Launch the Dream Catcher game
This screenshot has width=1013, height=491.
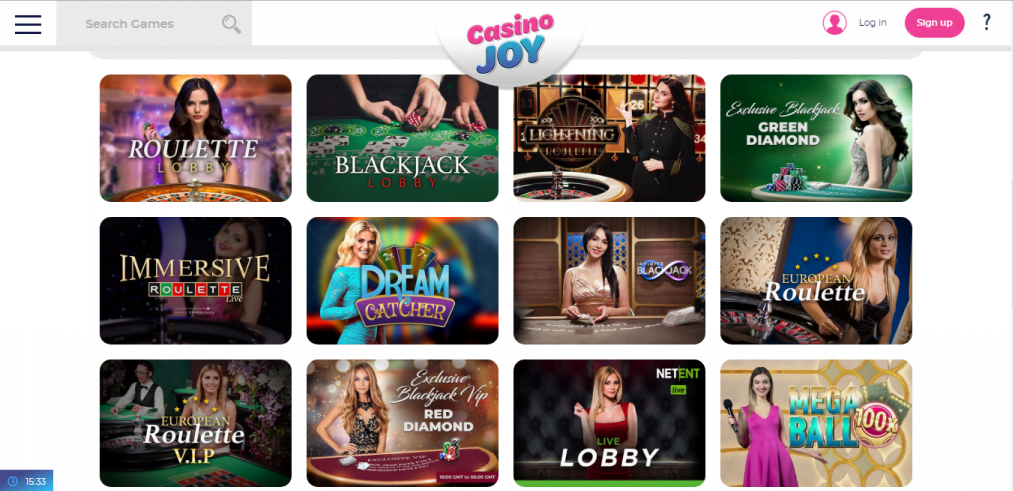[402, 280]
